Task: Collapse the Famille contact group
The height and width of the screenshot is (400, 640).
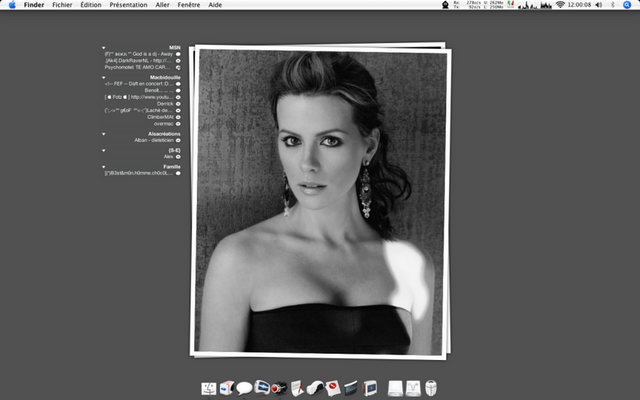Action: [103, 166]
